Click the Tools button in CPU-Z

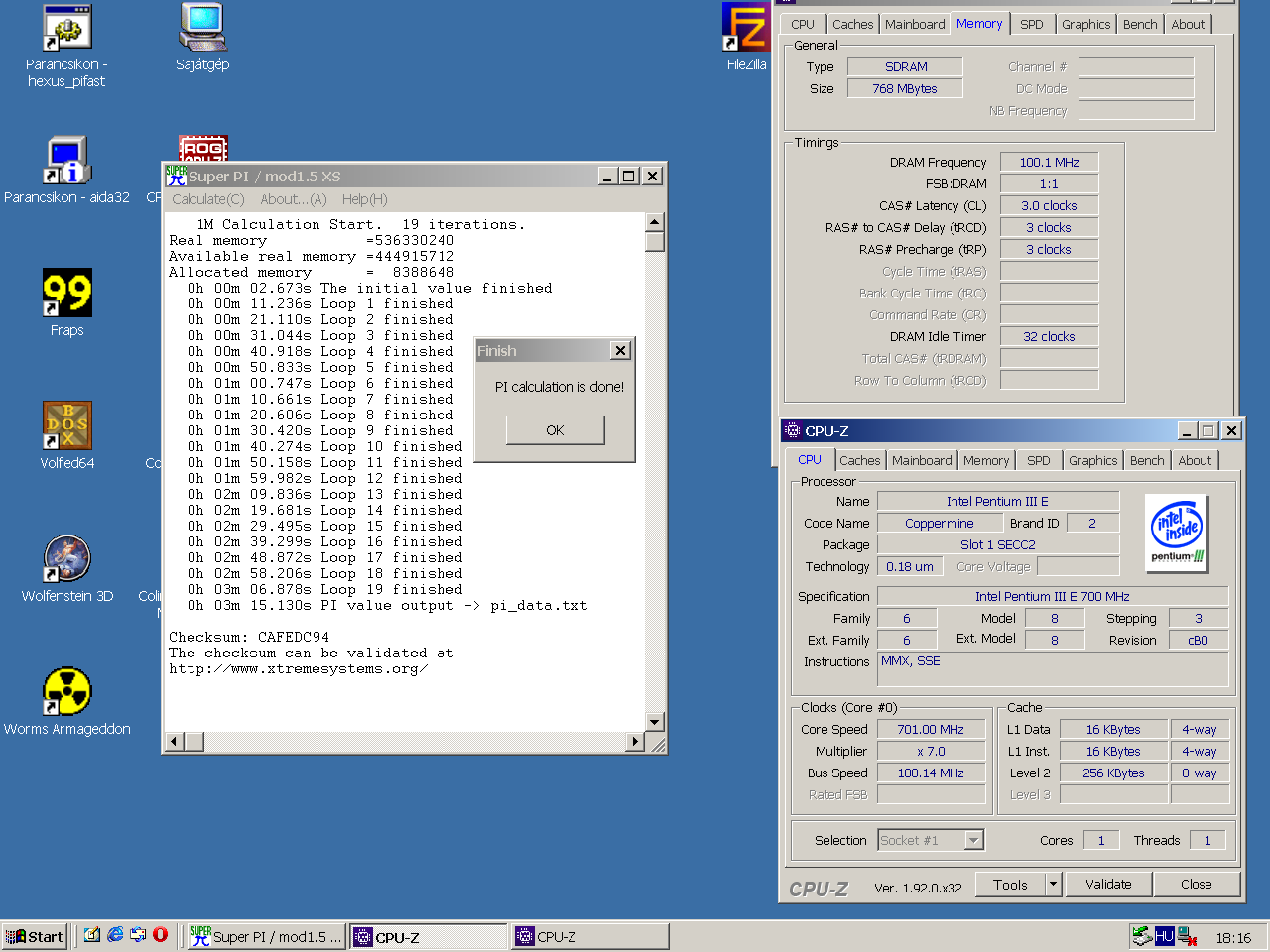1010,884
